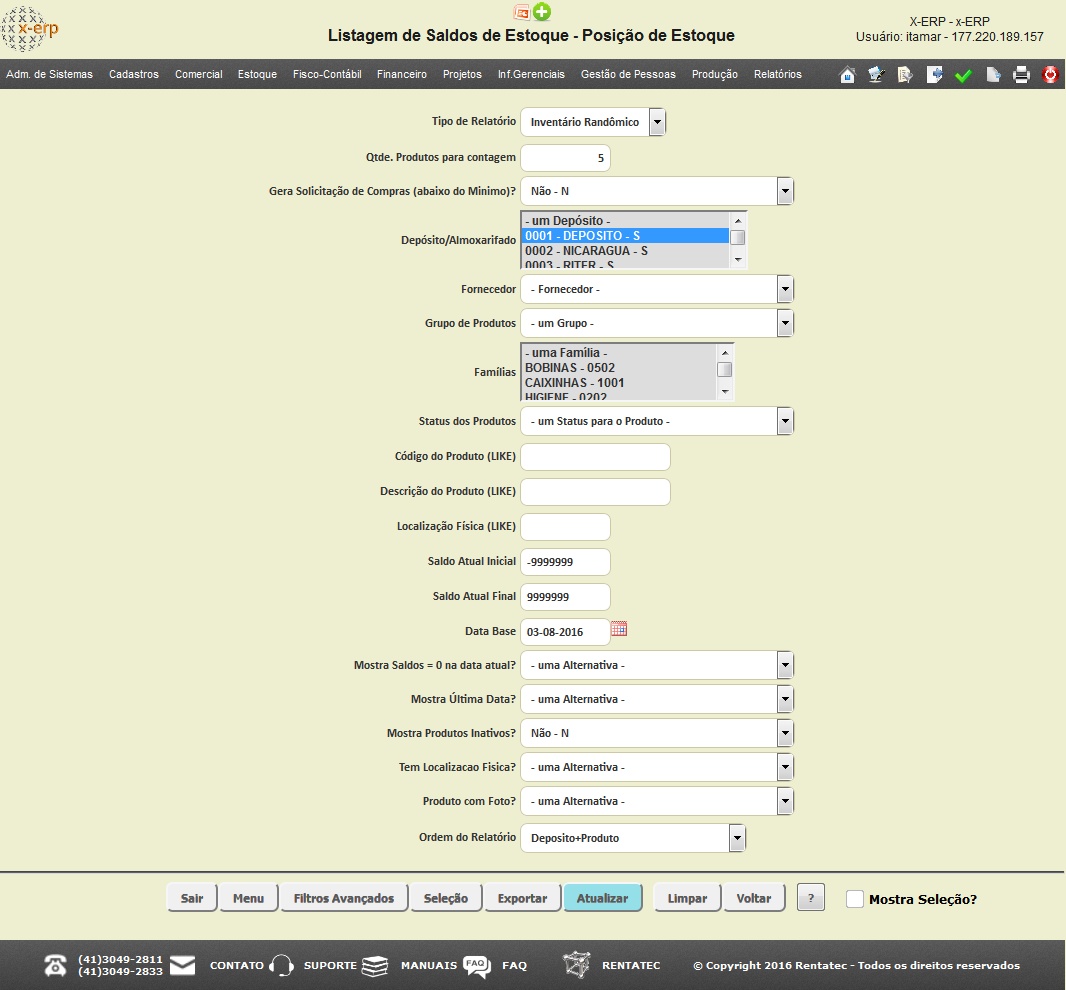Click the Menu button
The width and height of the screenshot is (1066, 990).
coord(248,898)
